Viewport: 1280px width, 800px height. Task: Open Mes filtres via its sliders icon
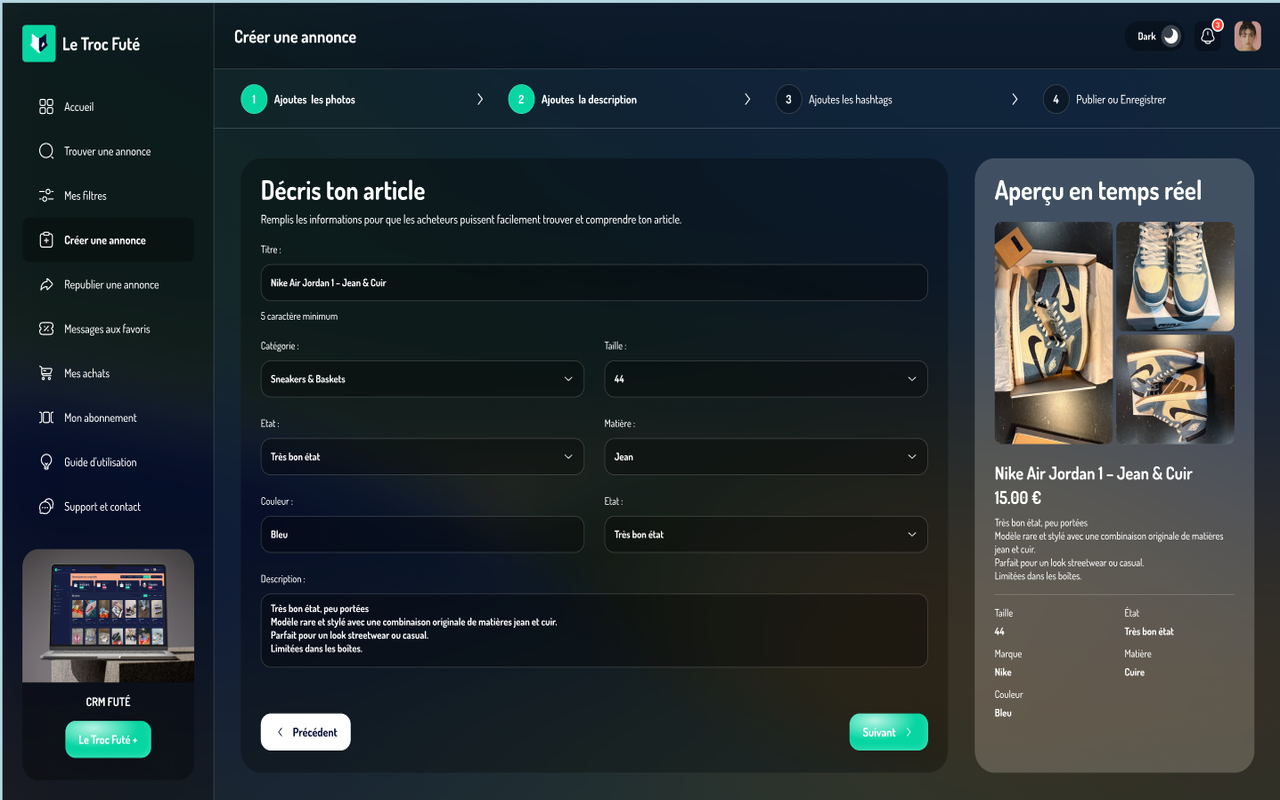point(46,196)
